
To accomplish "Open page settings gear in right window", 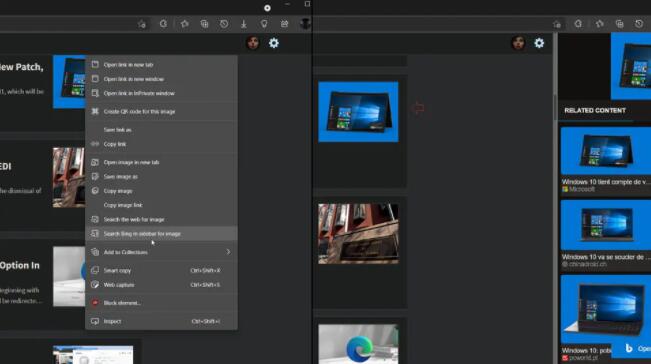I will click(x=539, y=43).
